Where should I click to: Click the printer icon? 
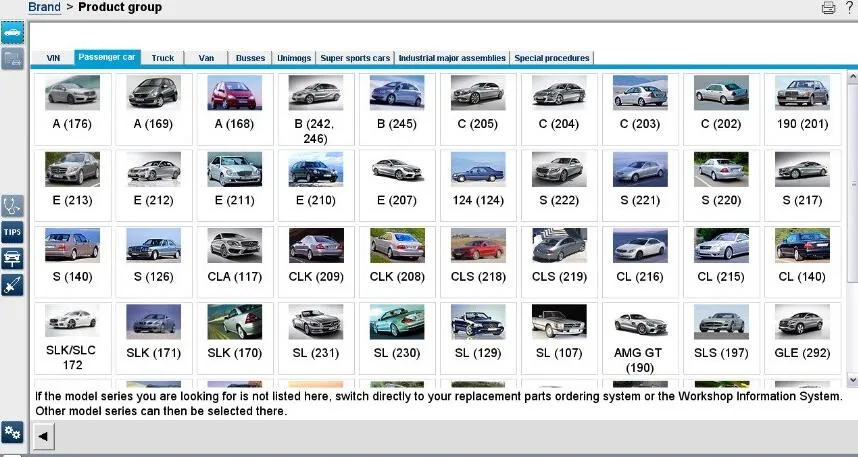[x=828, y=8]
